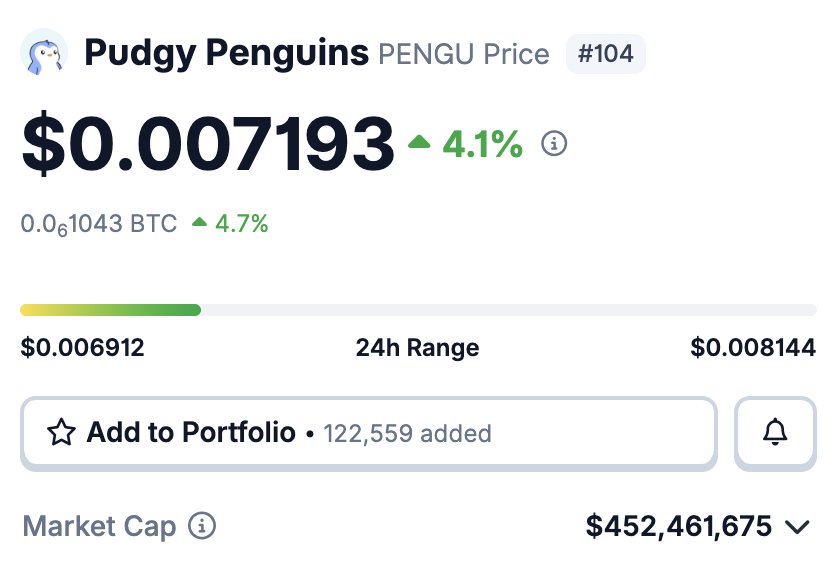The height and width of the screenshot is (566, 832).
Task: Click the info icon beside 4.1%
Action: [554, 144]
